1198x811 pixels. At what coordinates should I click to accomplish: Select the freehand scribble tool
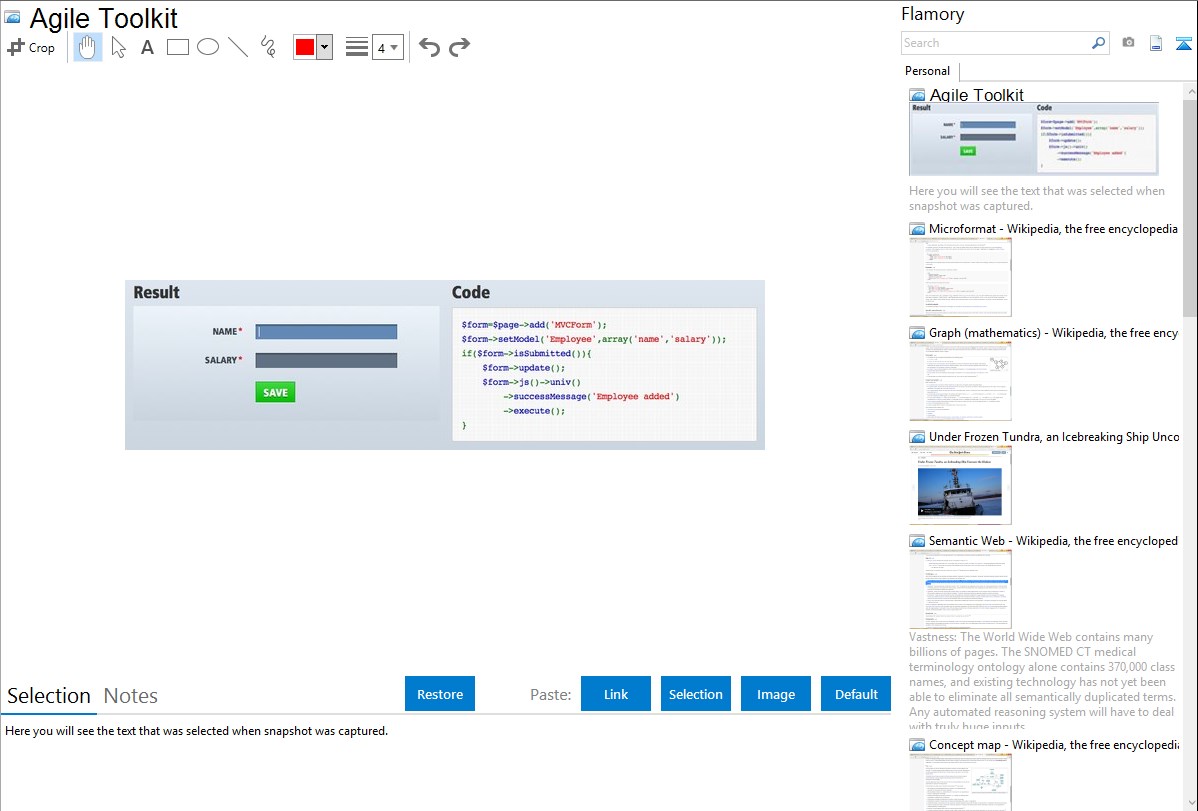pos(268,47)
